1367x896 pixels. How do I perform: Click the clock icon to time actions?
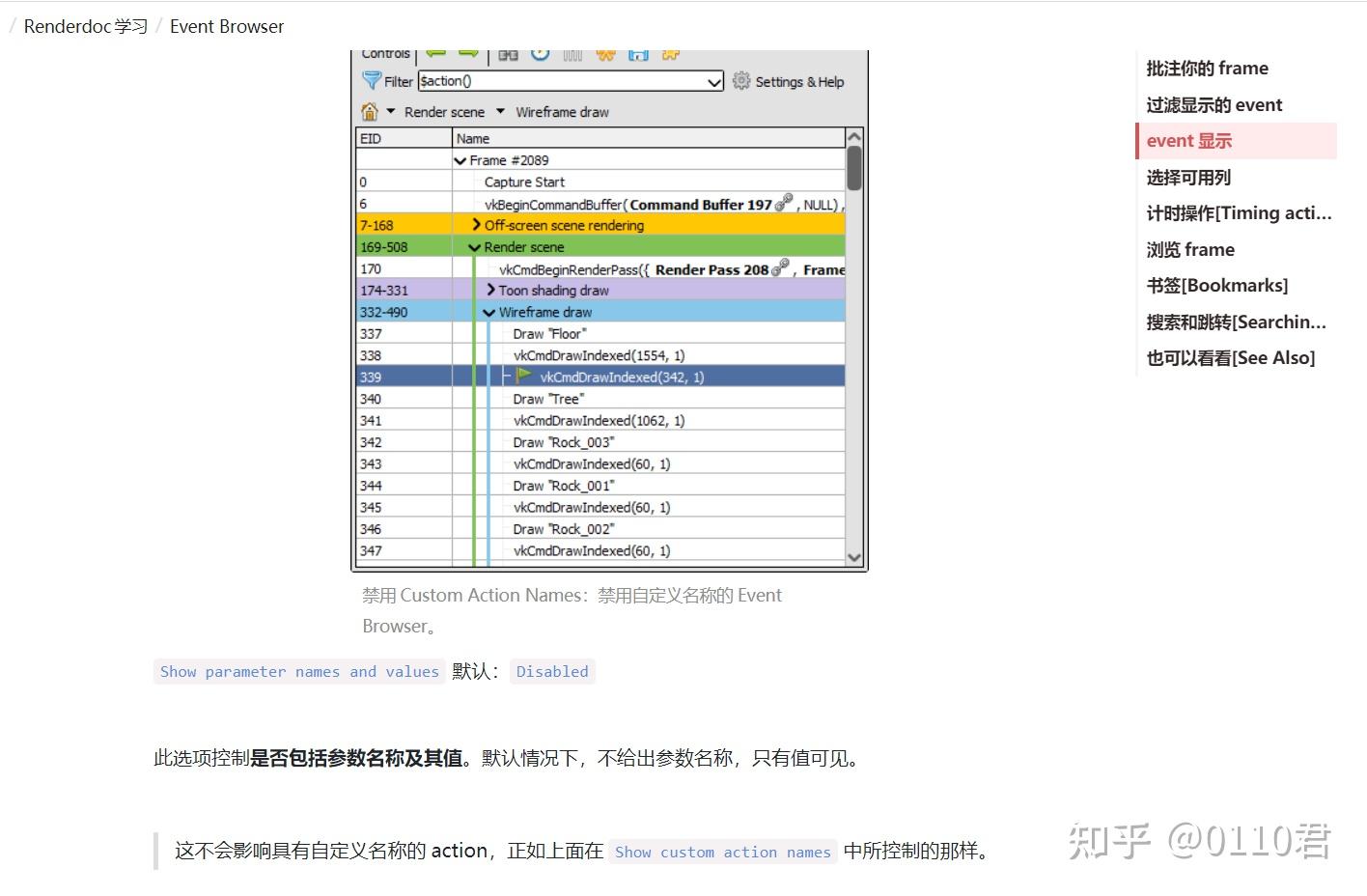click(x=541, y=54)
